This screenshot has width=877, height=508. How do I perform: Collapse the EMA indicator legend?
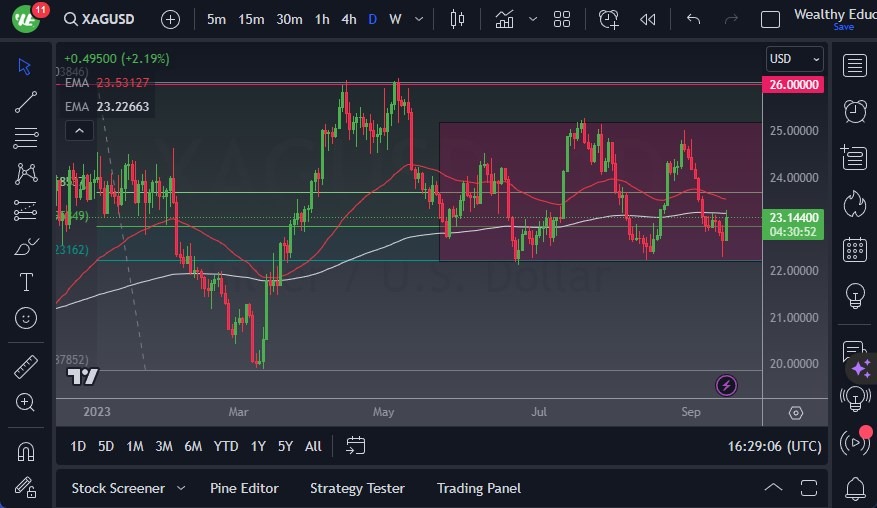78,130
